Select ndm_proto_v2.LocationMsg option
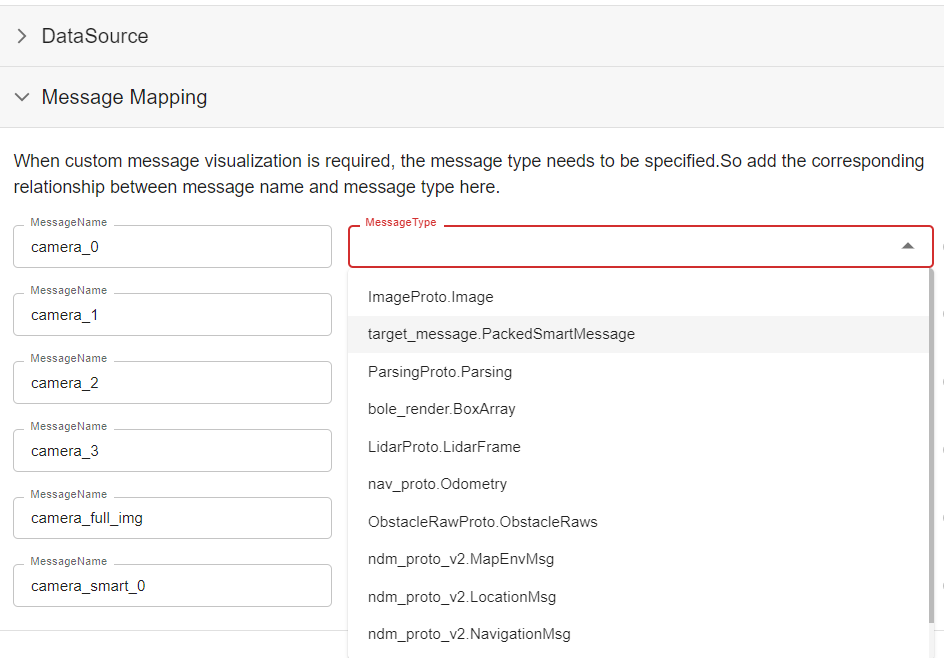 pos(461,597)
